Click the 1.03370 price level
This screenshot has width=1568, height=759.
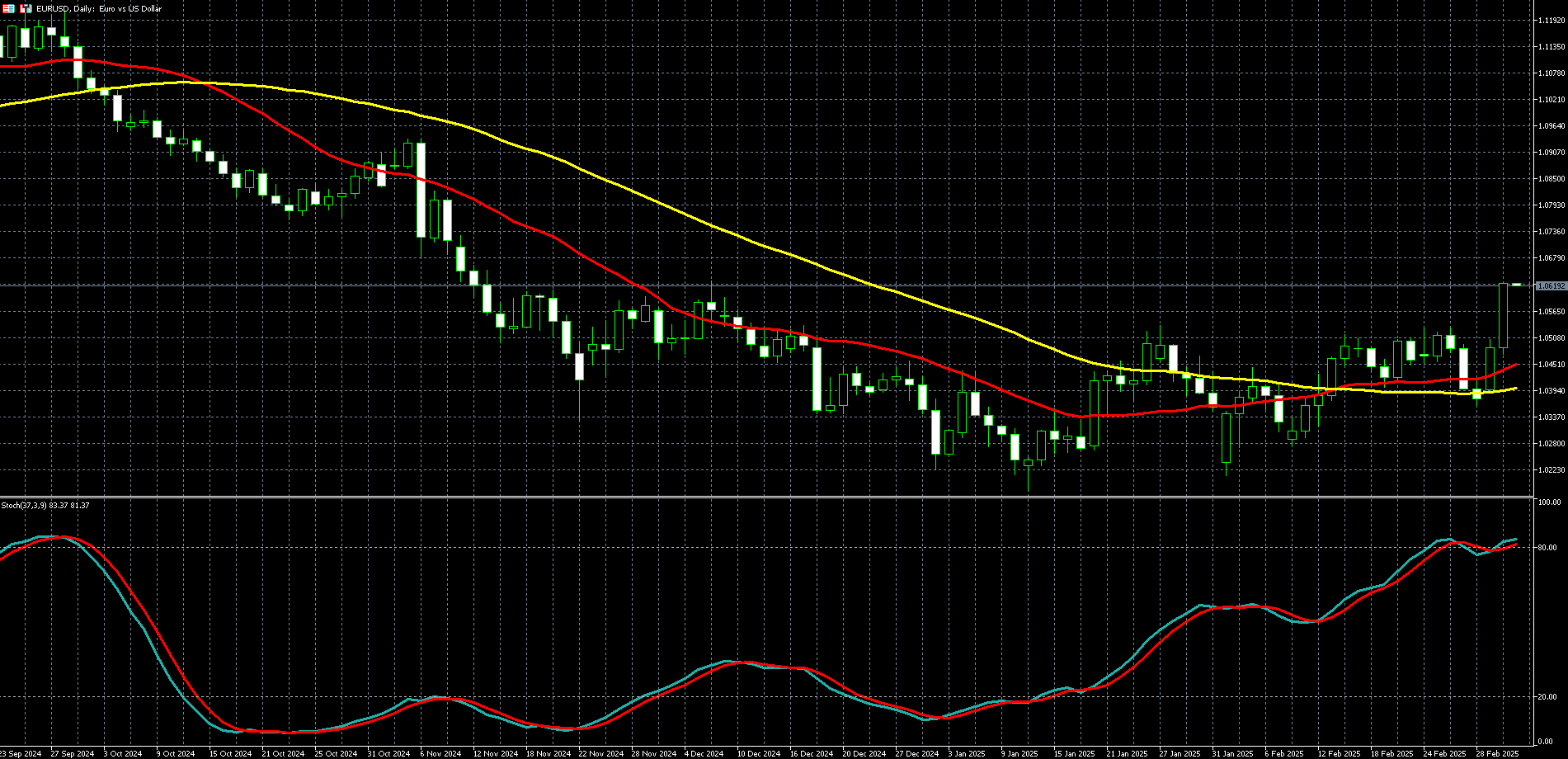1552,417
